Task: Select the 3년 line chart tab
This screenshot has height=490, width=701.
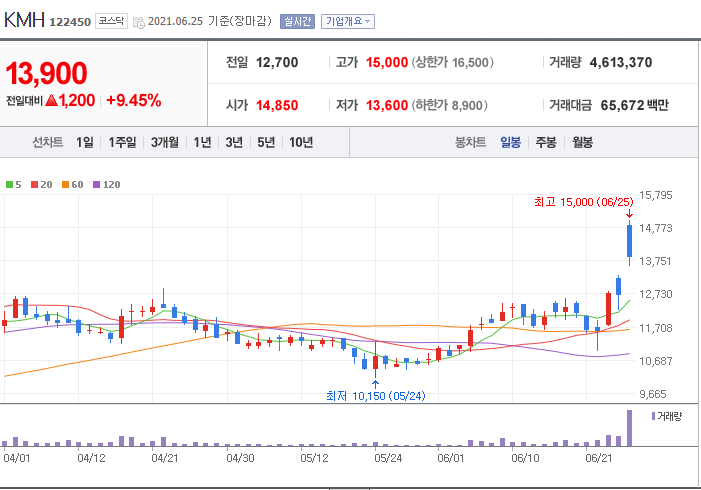Action: [234, 142]
